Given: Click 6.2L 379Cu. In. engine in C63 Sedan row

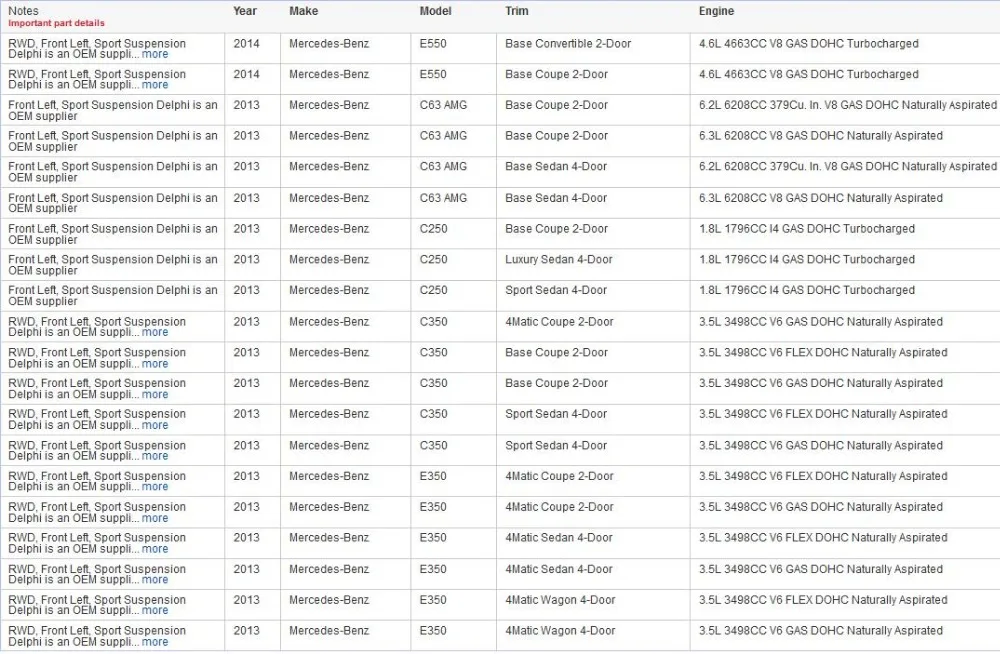Looking at the screenshot, I should (x=848, y=166).
